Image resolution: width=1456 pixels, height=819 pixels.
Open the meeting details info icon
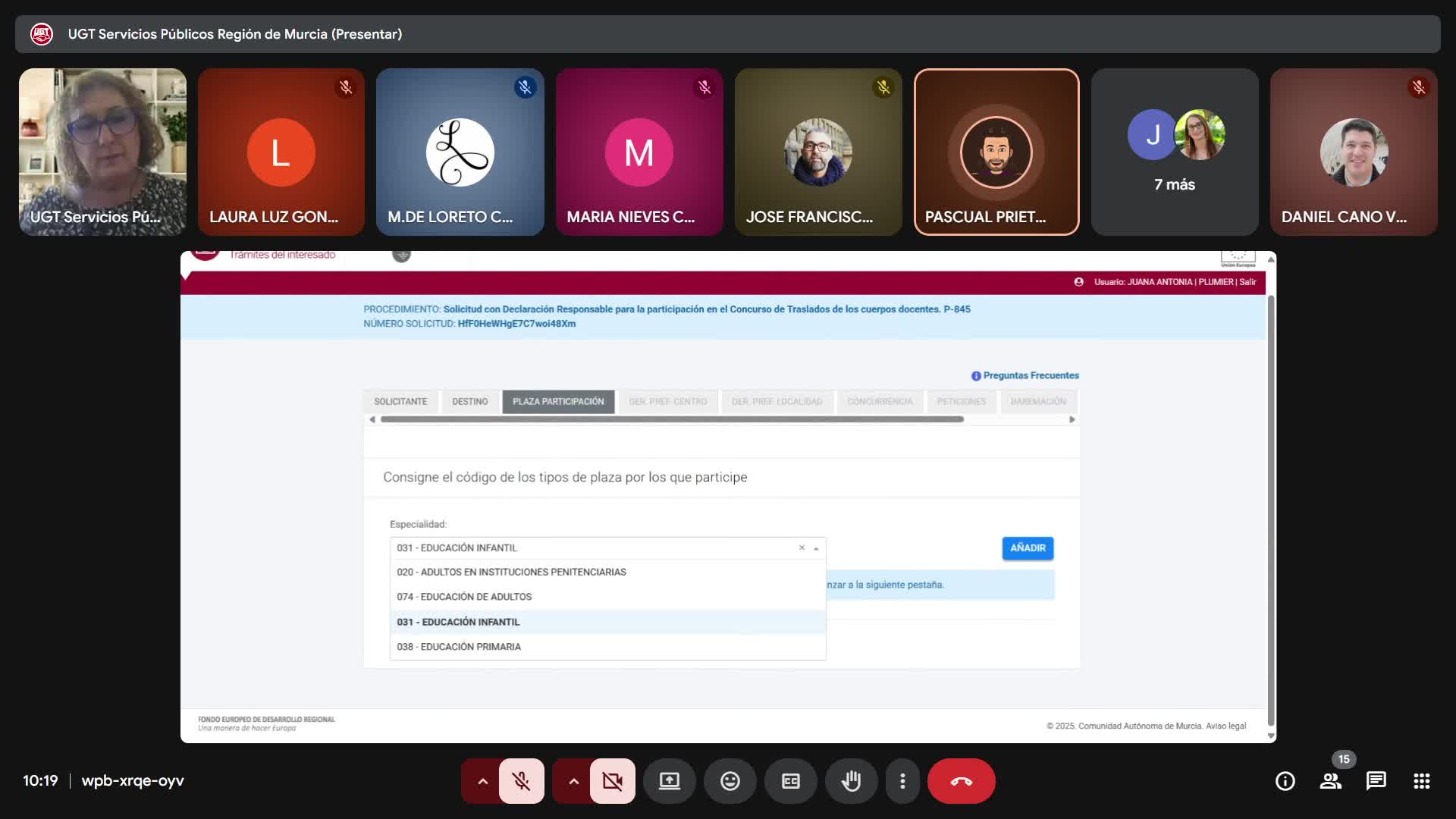coord(1285,781)
